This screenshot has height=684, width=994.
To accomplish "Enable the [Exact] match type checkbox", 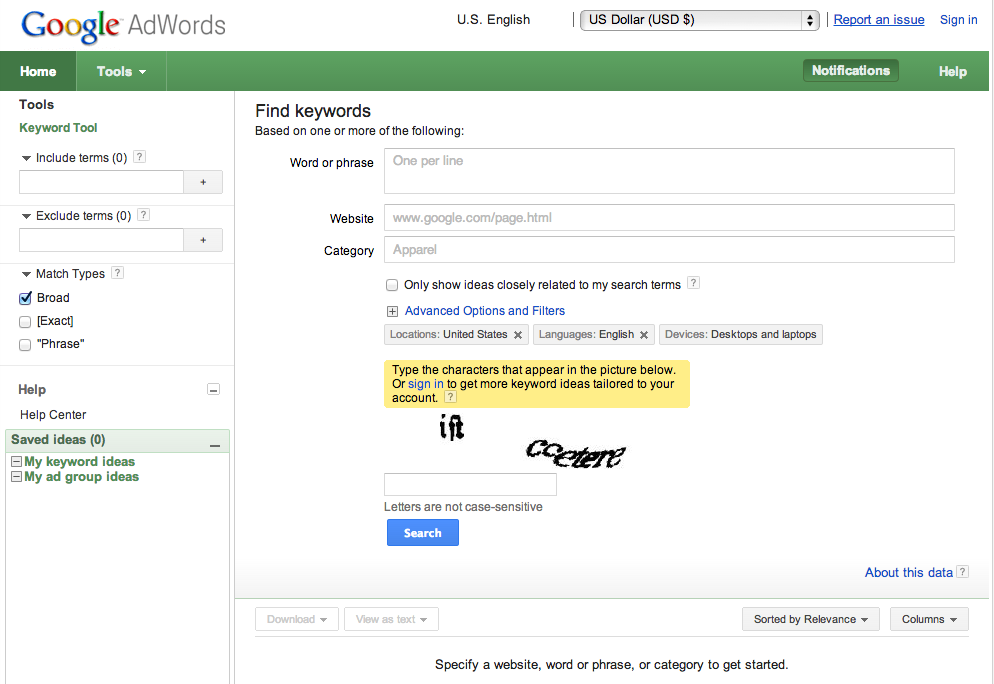I will (x=25, y=321).
